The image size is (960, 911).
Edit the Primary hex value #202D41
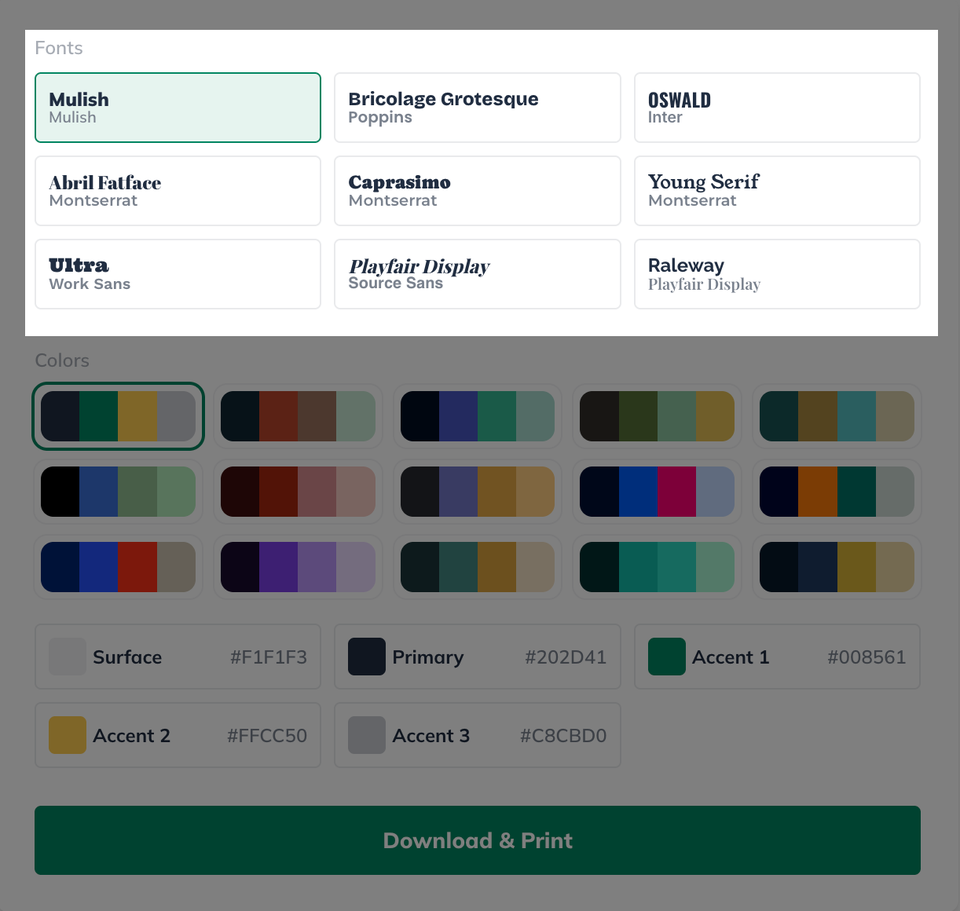coord(566,657)
